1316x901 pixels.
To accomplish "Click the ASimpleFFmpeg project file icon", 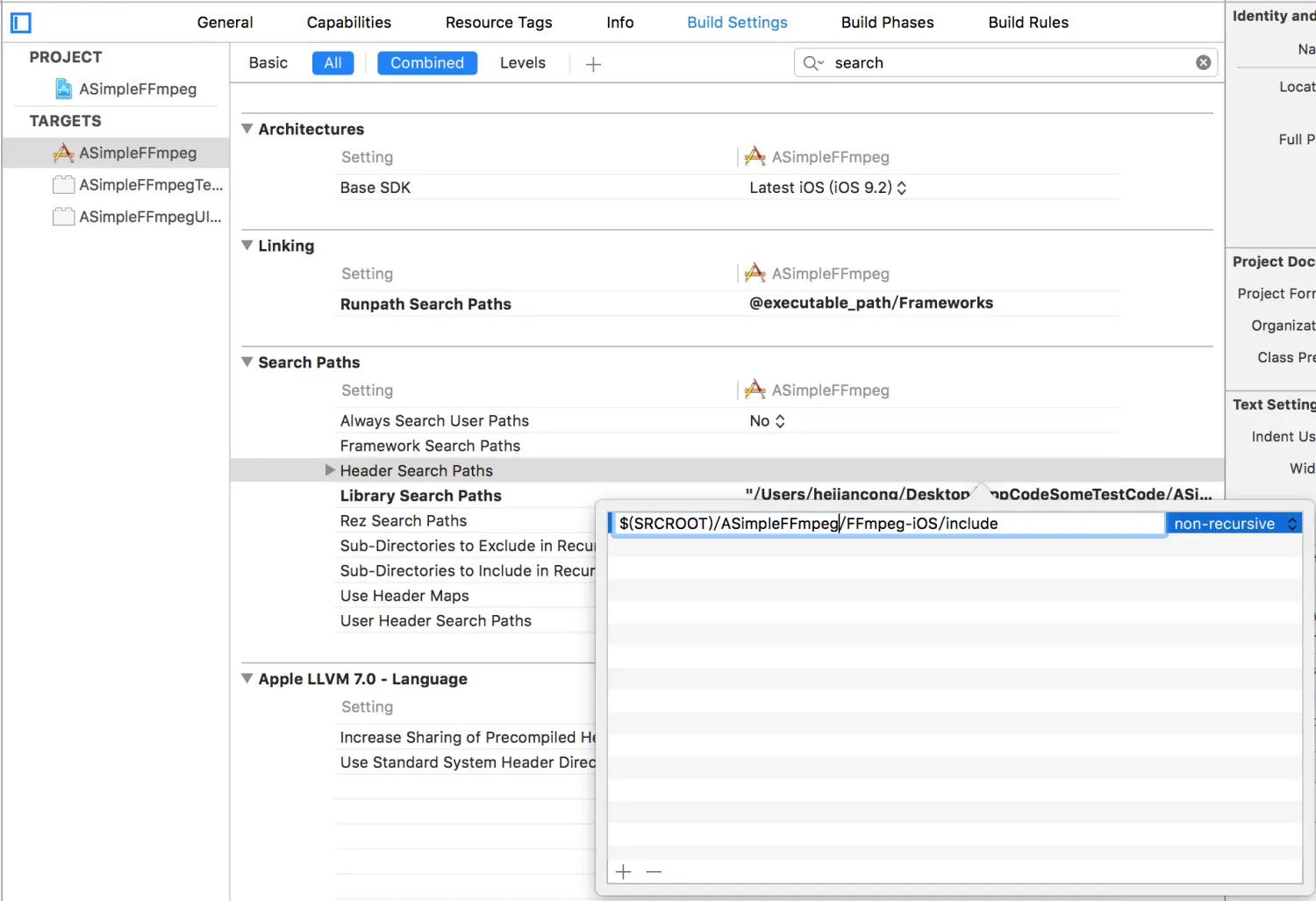I will click(x=63, y=89).
